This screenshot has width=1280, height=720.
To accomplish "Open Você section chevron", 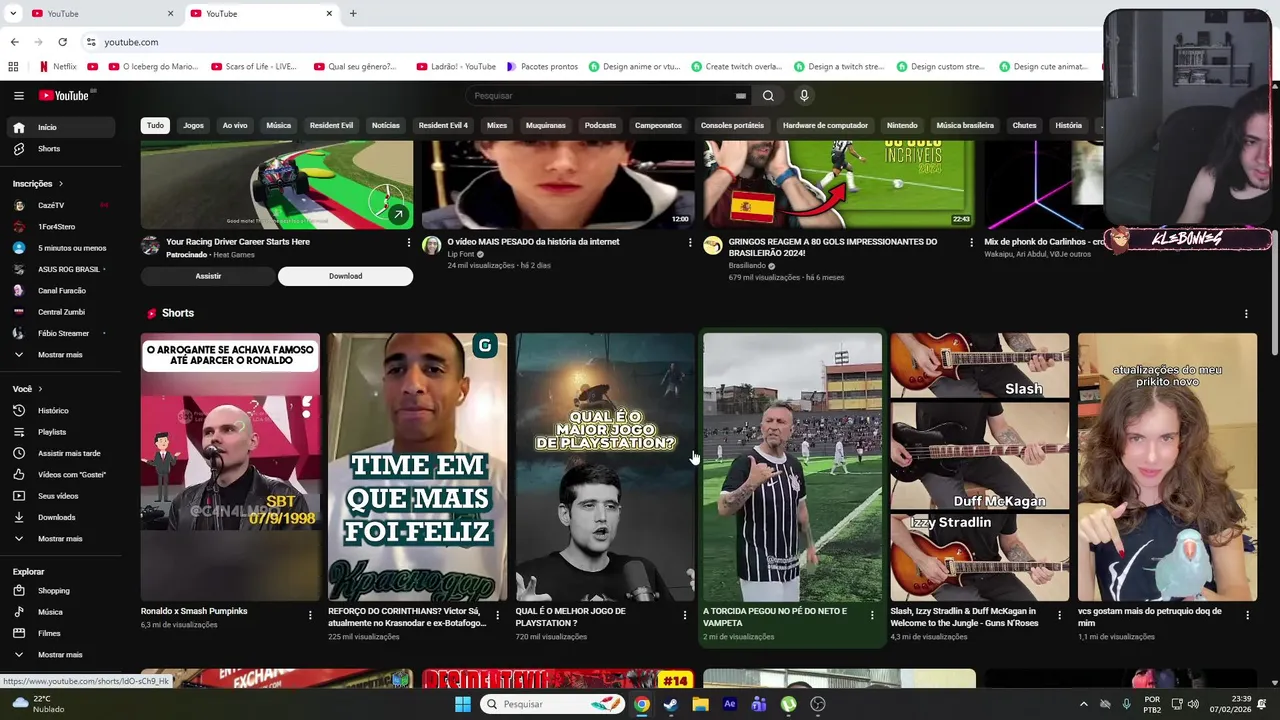I will pos(41,389).
